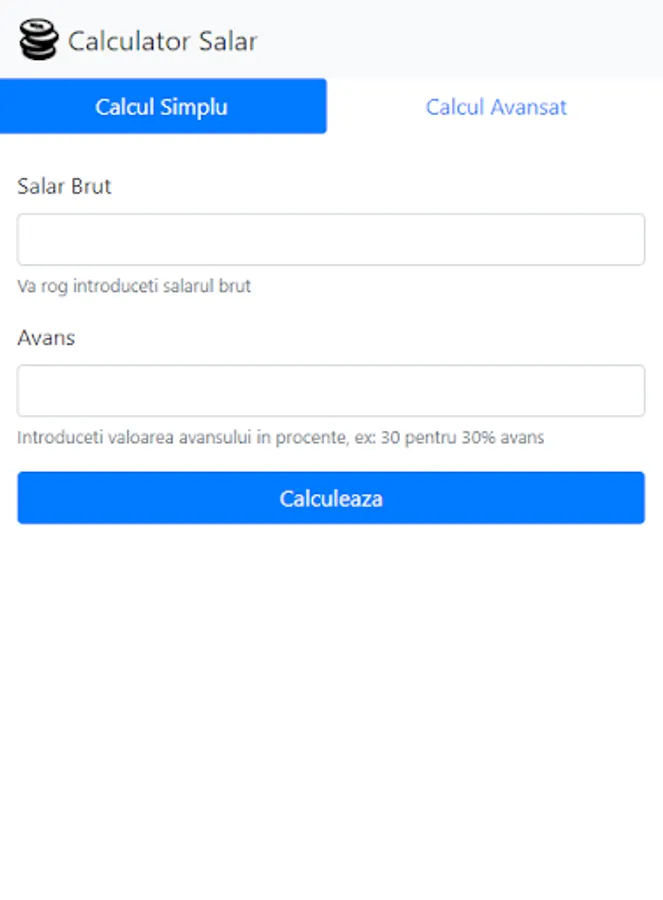Viewport: 663px width, 900px height.
Task: Place cursor in the gross salary textbox
Action: click(x=331, y=240)
